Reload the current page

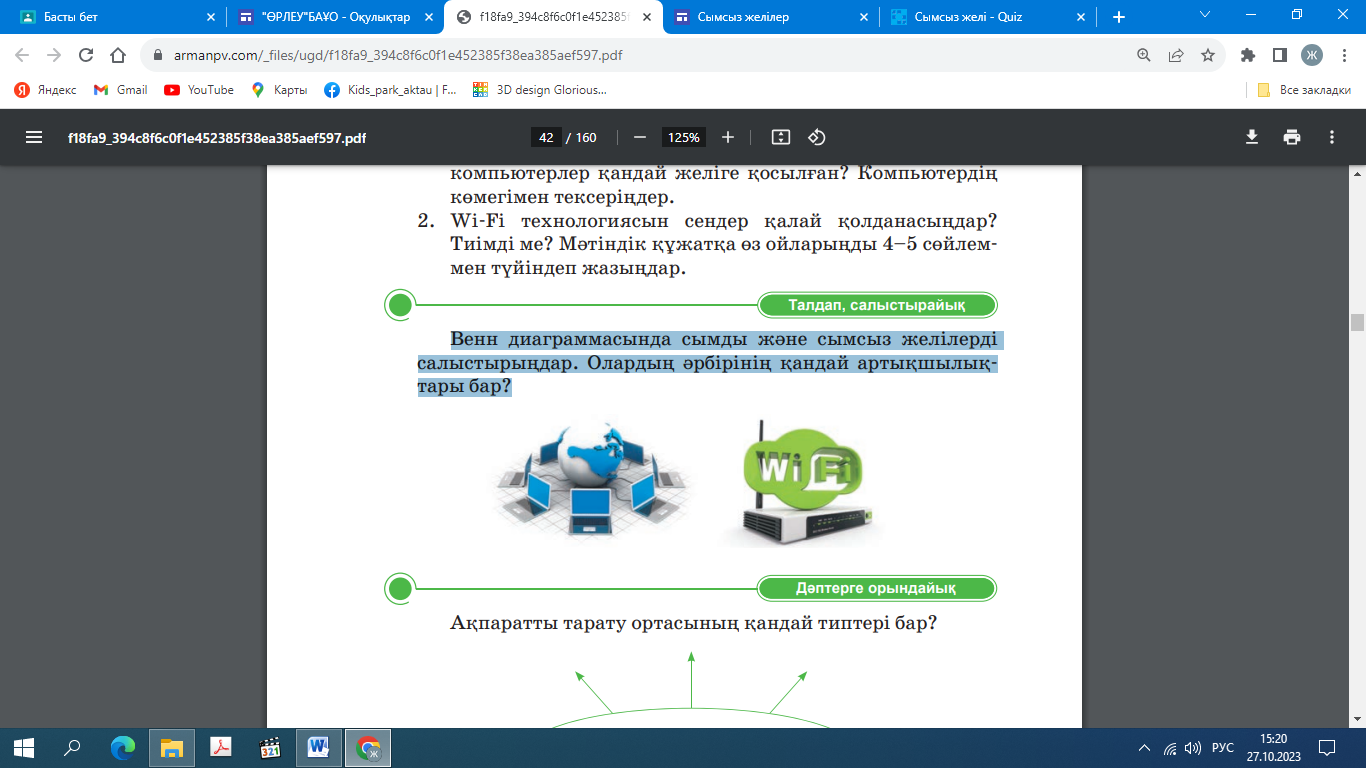pos(86,56)
